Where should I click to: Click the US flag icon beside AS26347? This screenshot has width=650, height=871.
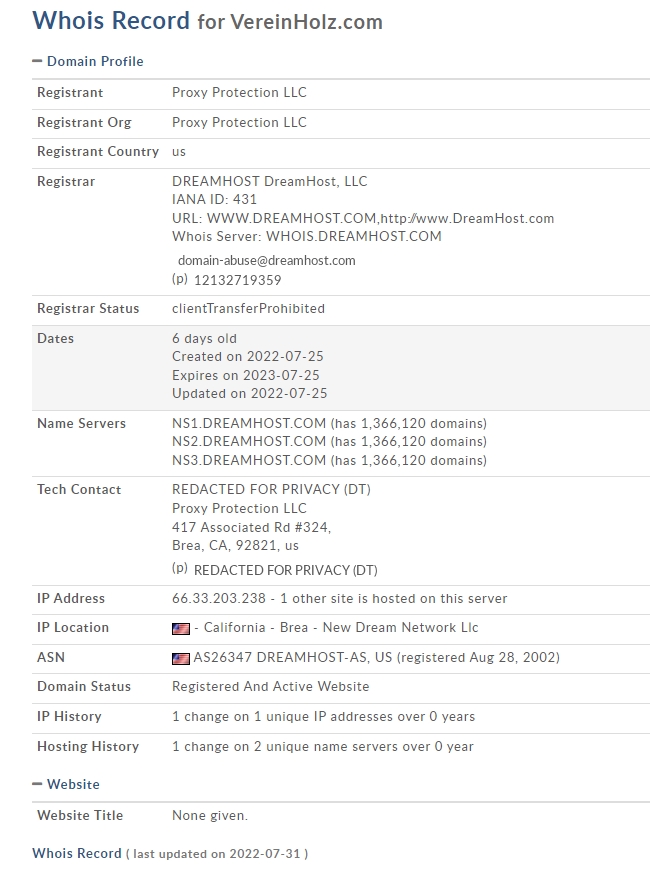pos(181,658)
